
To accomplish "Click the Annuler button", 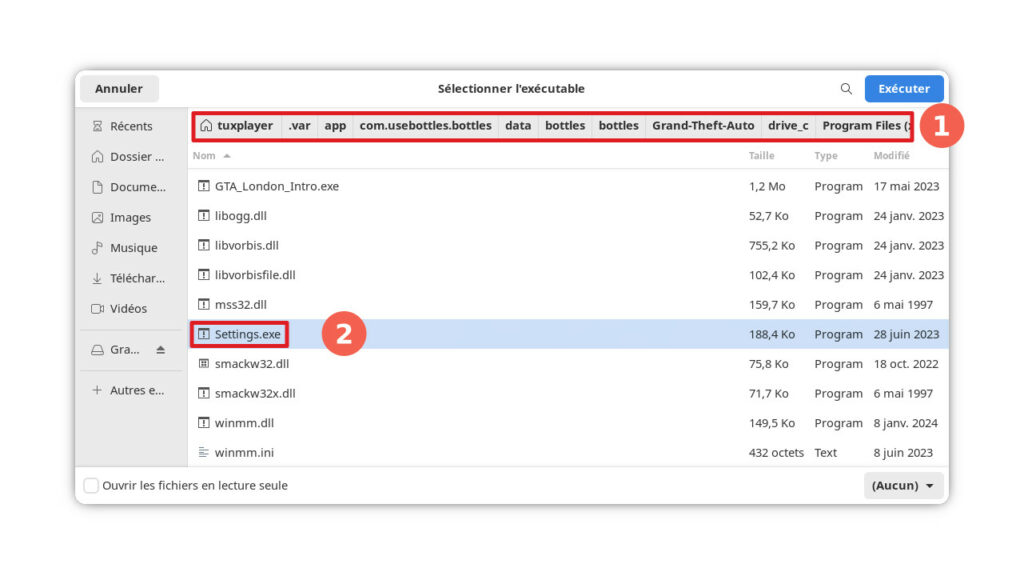I will (x=118, y=89).
